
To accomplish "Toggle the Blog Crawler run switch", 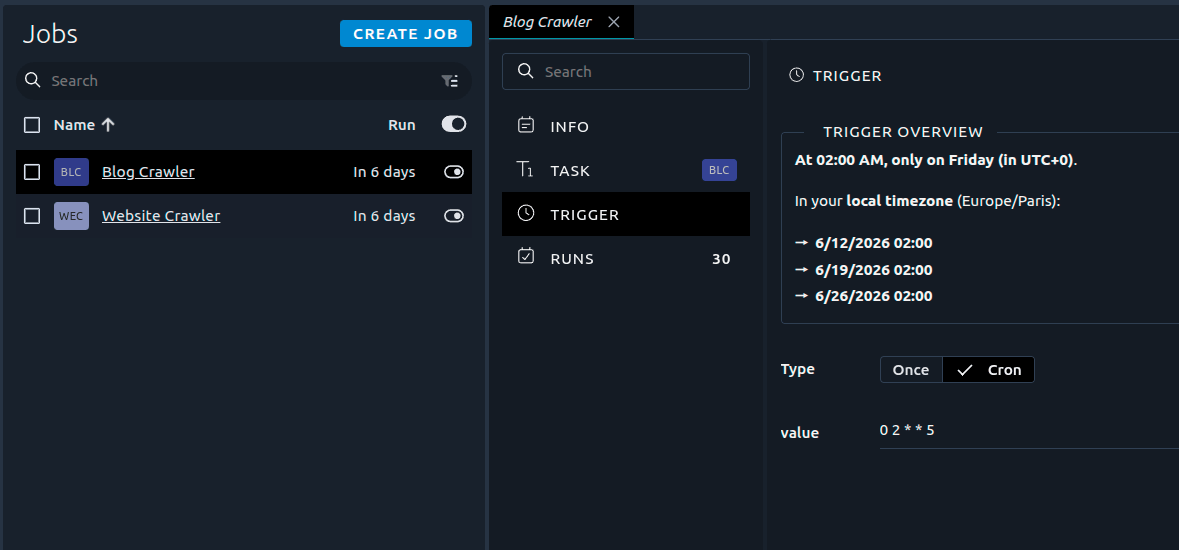I will (x=453, y=172).
